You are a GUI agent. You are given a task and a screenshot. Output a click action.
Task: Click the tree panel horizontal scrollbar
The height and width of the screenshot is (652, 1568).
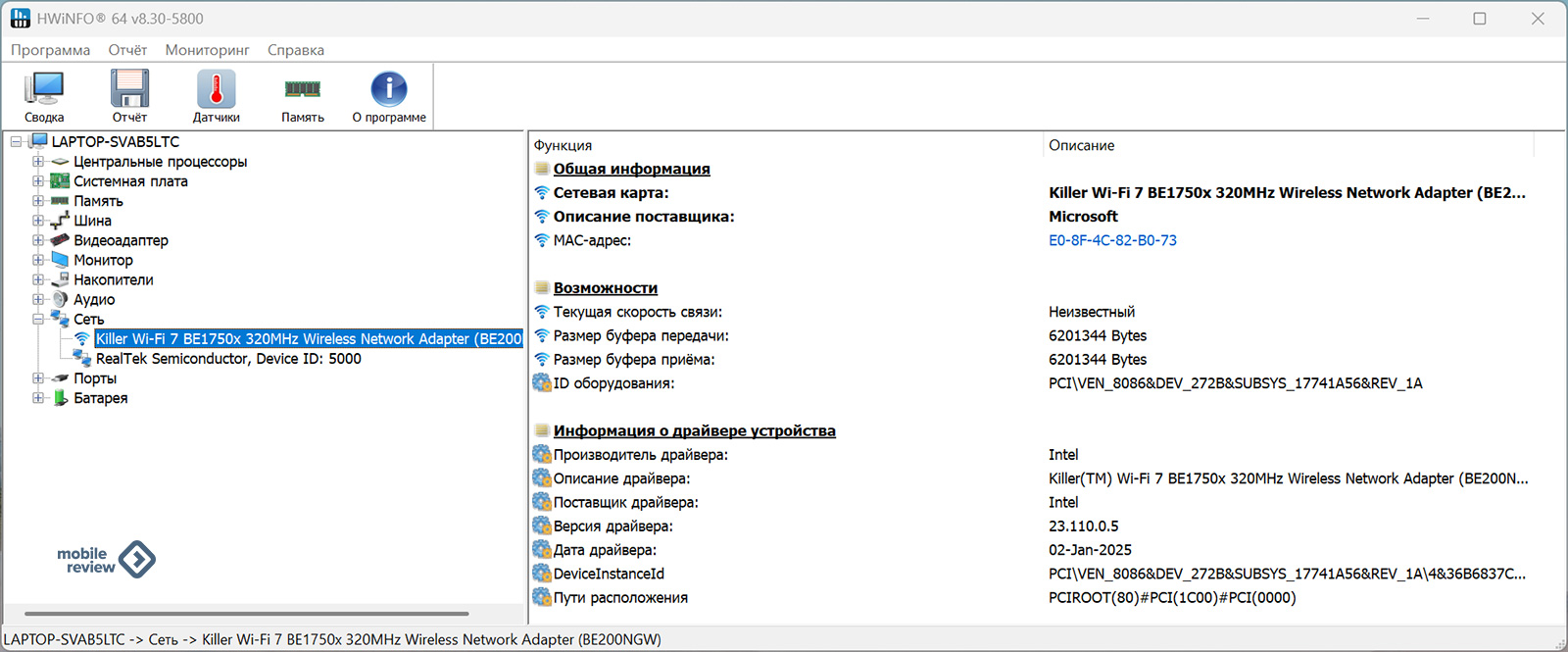pyautogui.click(x=246, y=614)
